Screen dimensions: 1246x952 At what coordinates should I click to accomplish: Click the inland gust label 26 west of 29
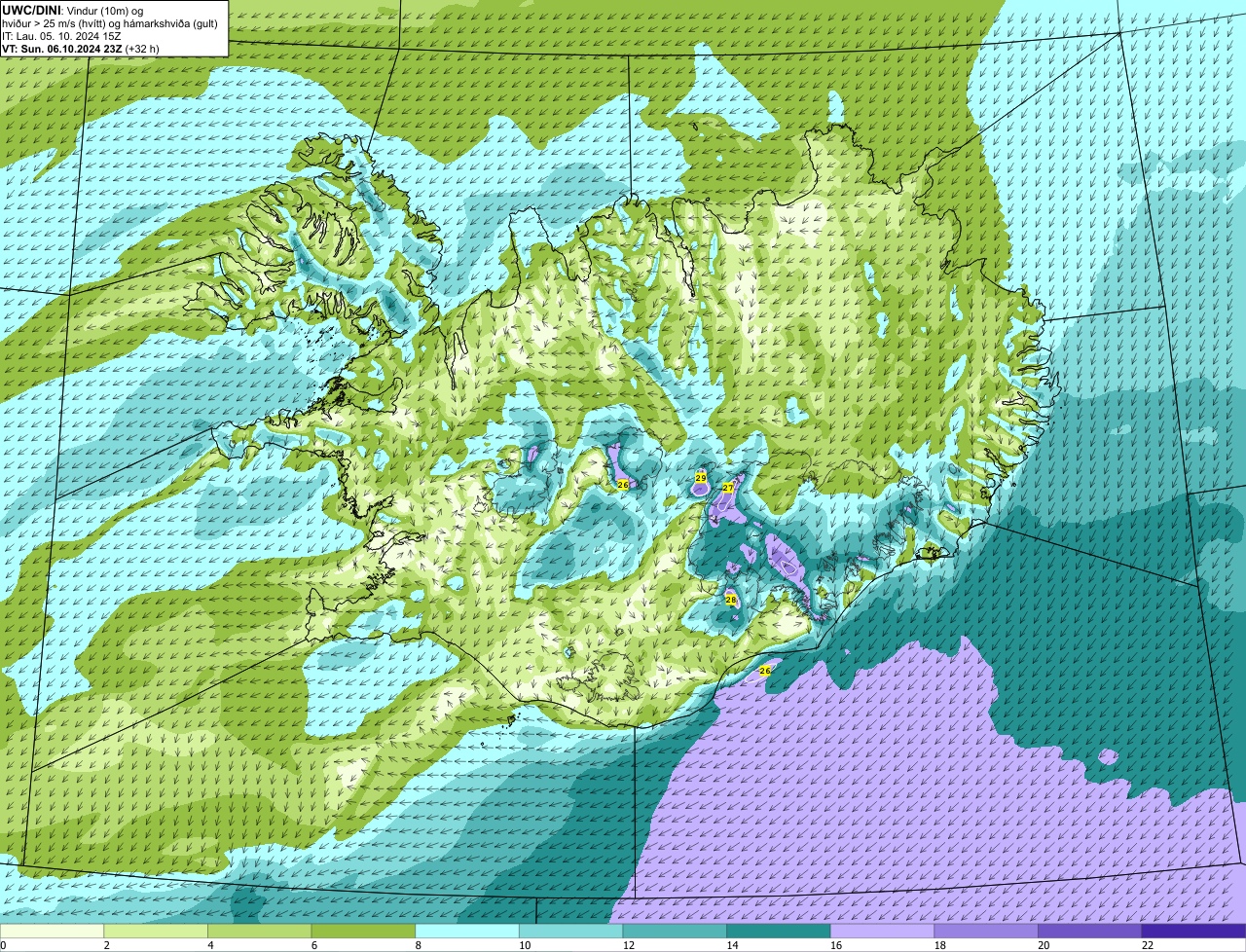point(623,484)
